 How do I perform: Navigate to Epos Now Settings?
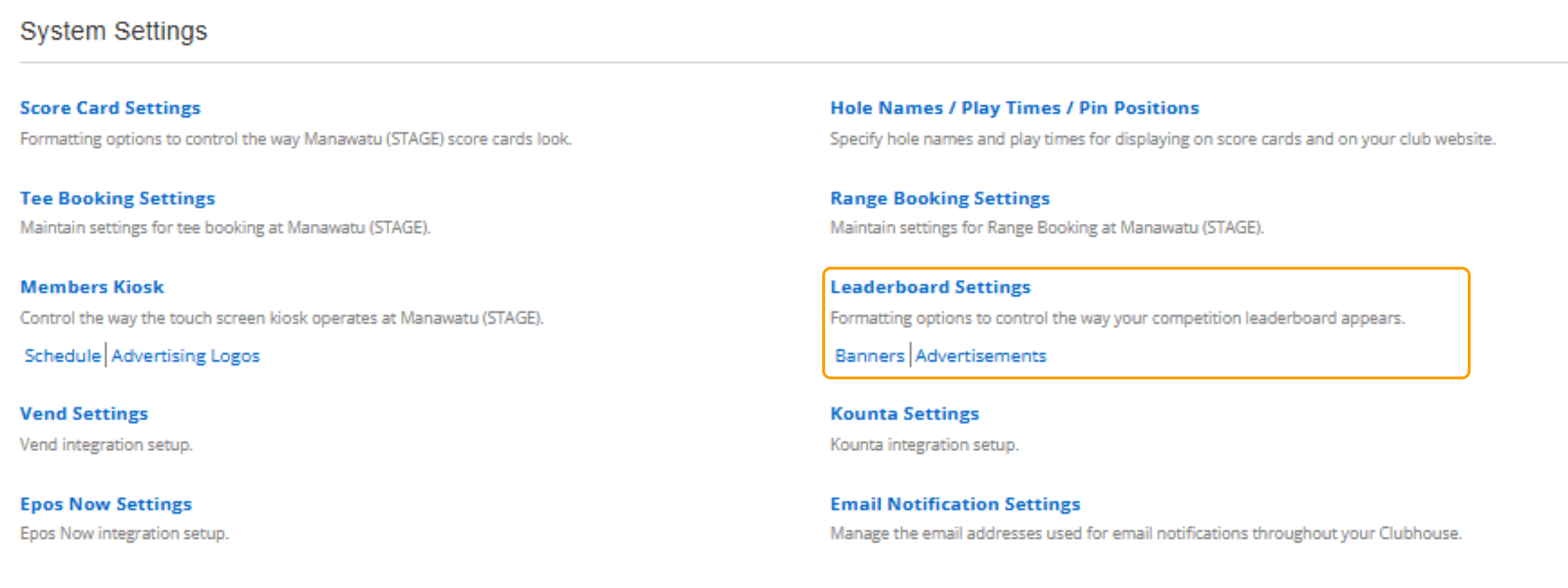[105, 504]
